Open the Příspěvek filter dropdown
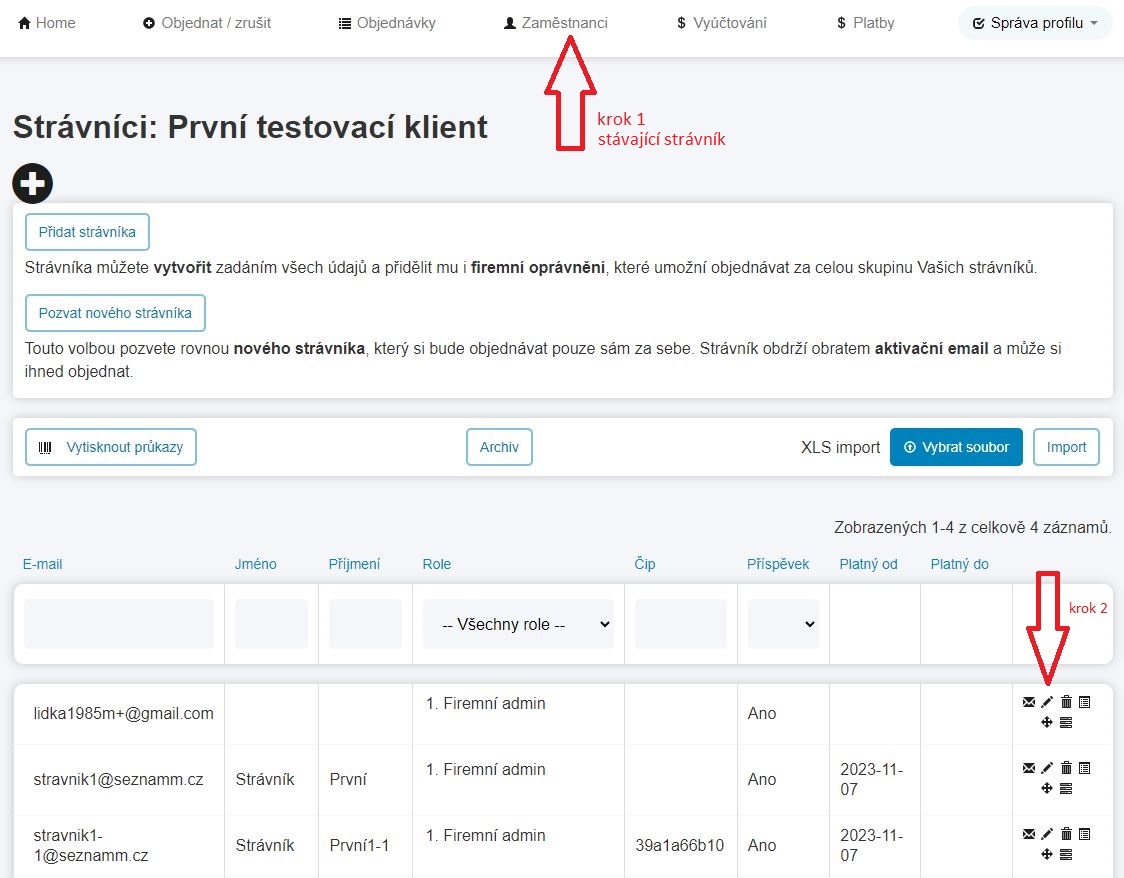The height and width of the screenshot is (878, 1124). click(x=783, y=624)
